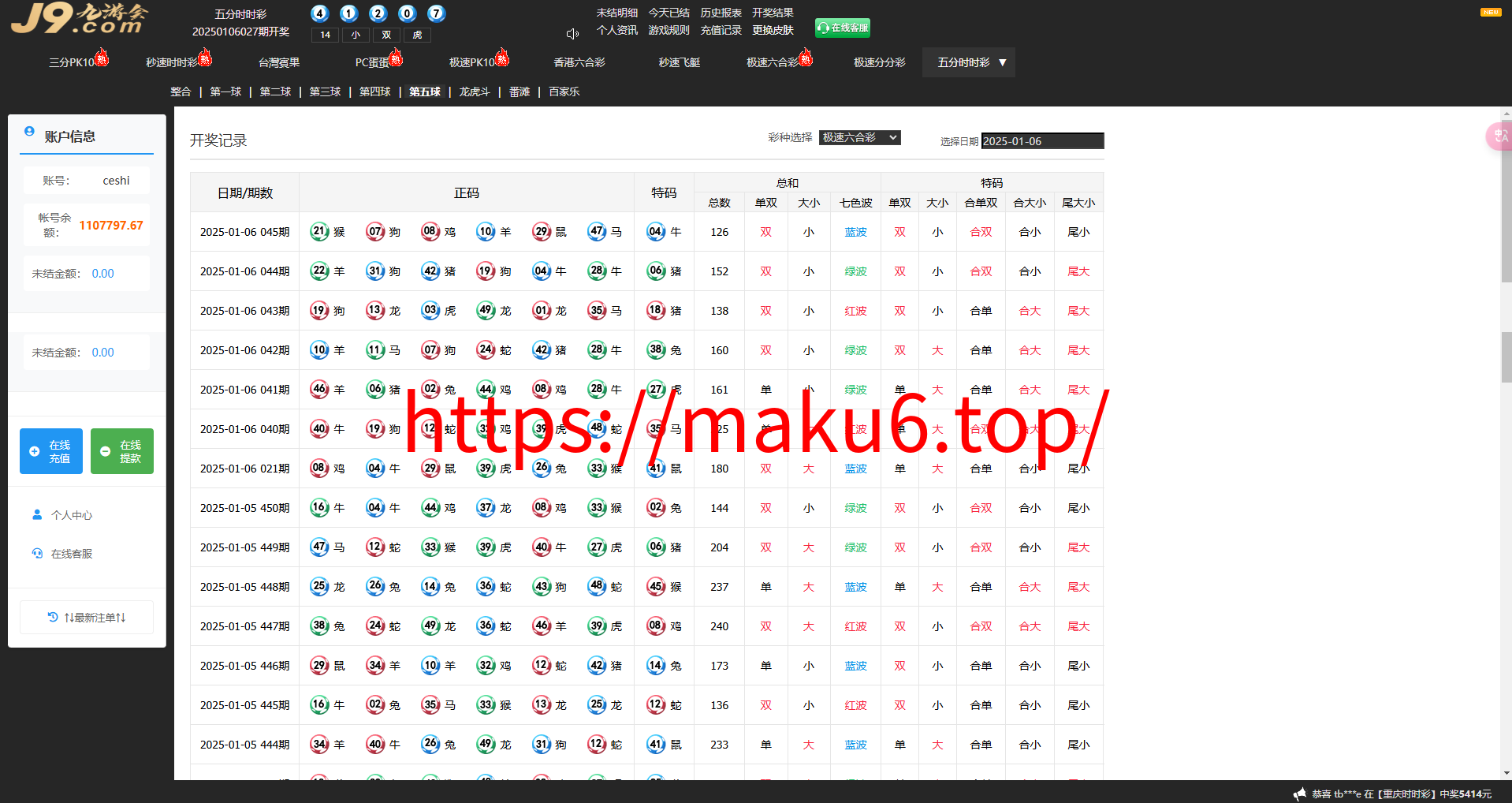Click first drawn ball number 4 in header

319,13
